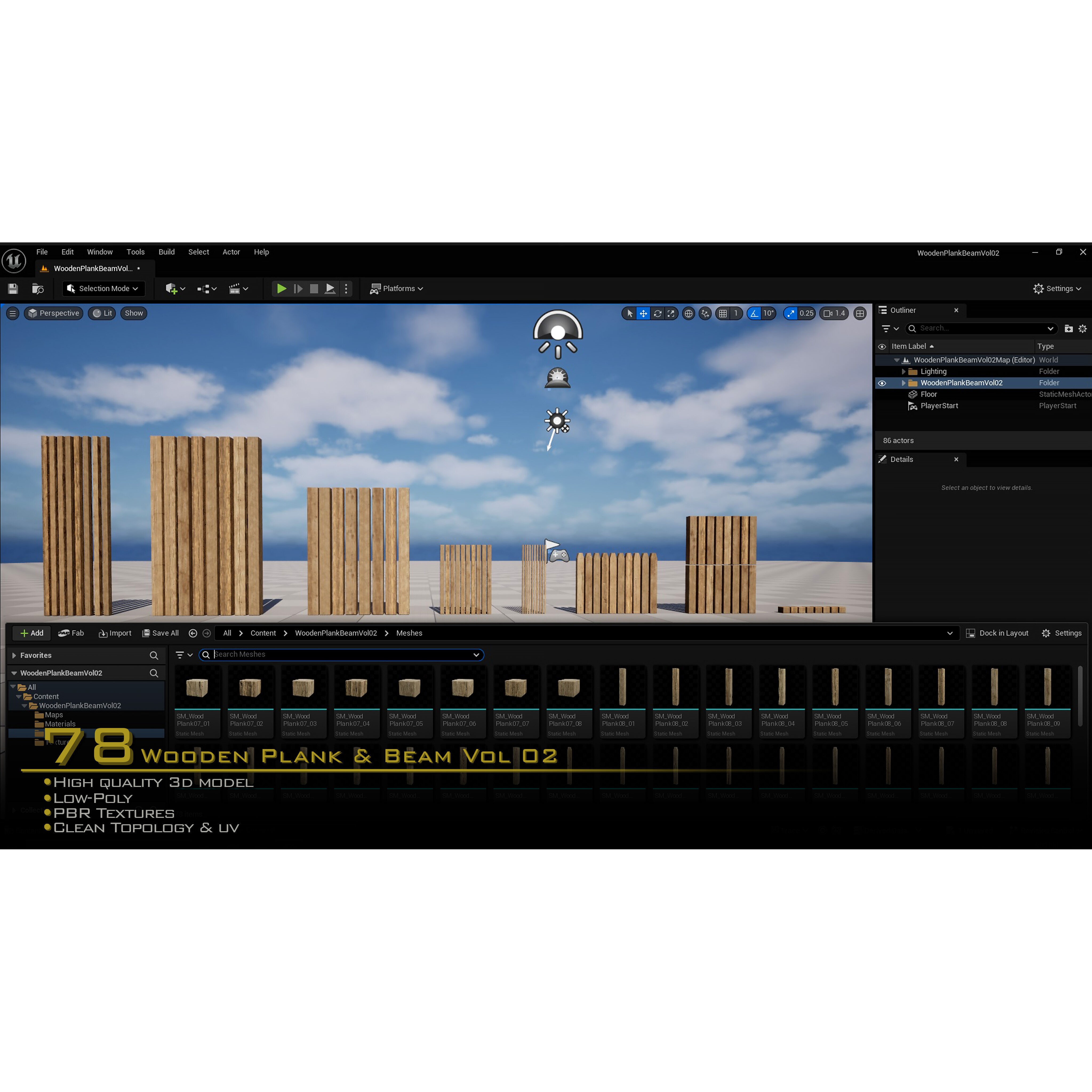Sort Outliner by Item Label column
Image resolution: width=1092 pixels, height=1092 pixels.
[912, 346]
